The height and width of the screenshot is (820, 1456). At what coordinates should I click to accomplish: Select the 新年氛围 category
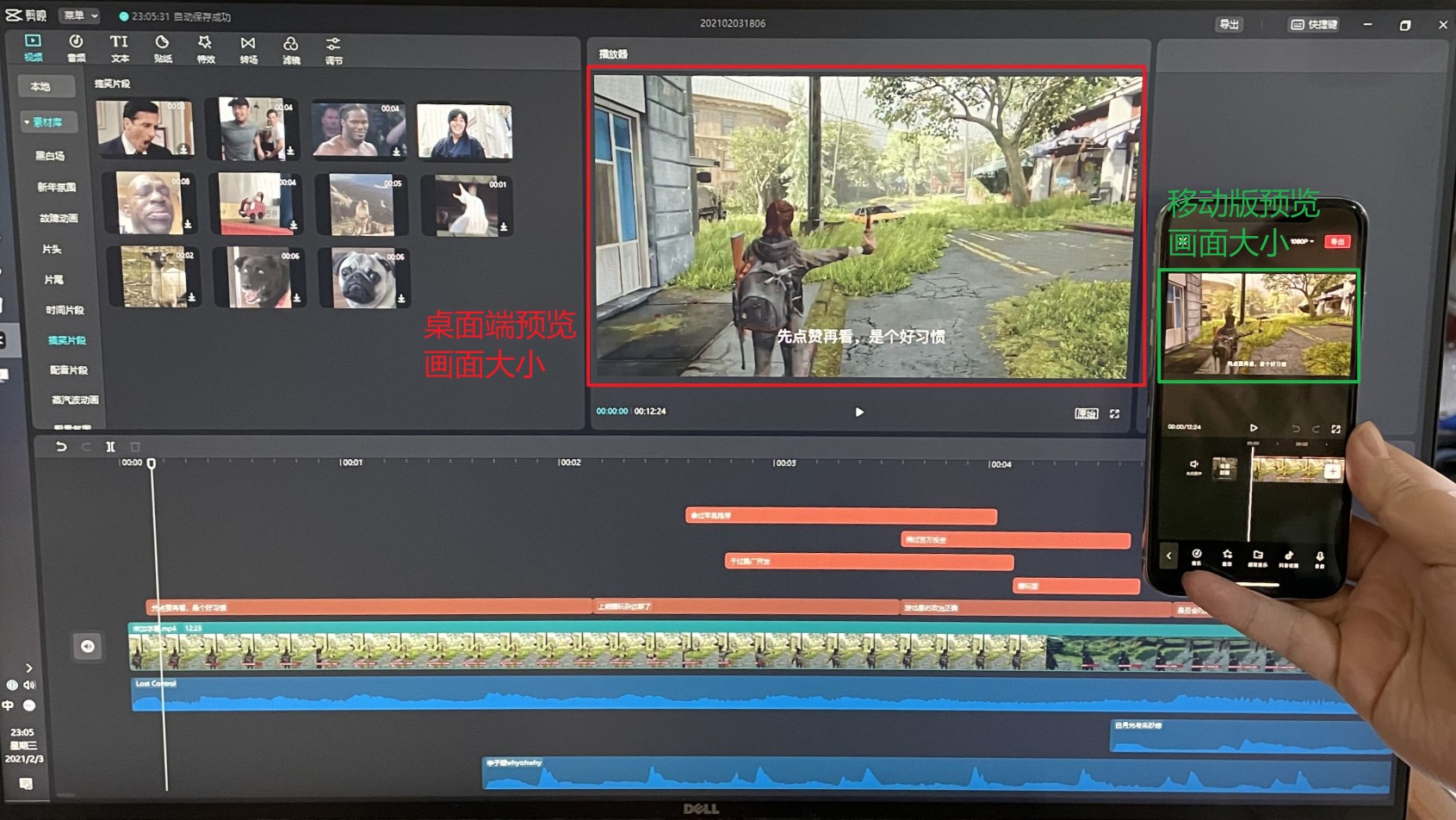[56, 187]
